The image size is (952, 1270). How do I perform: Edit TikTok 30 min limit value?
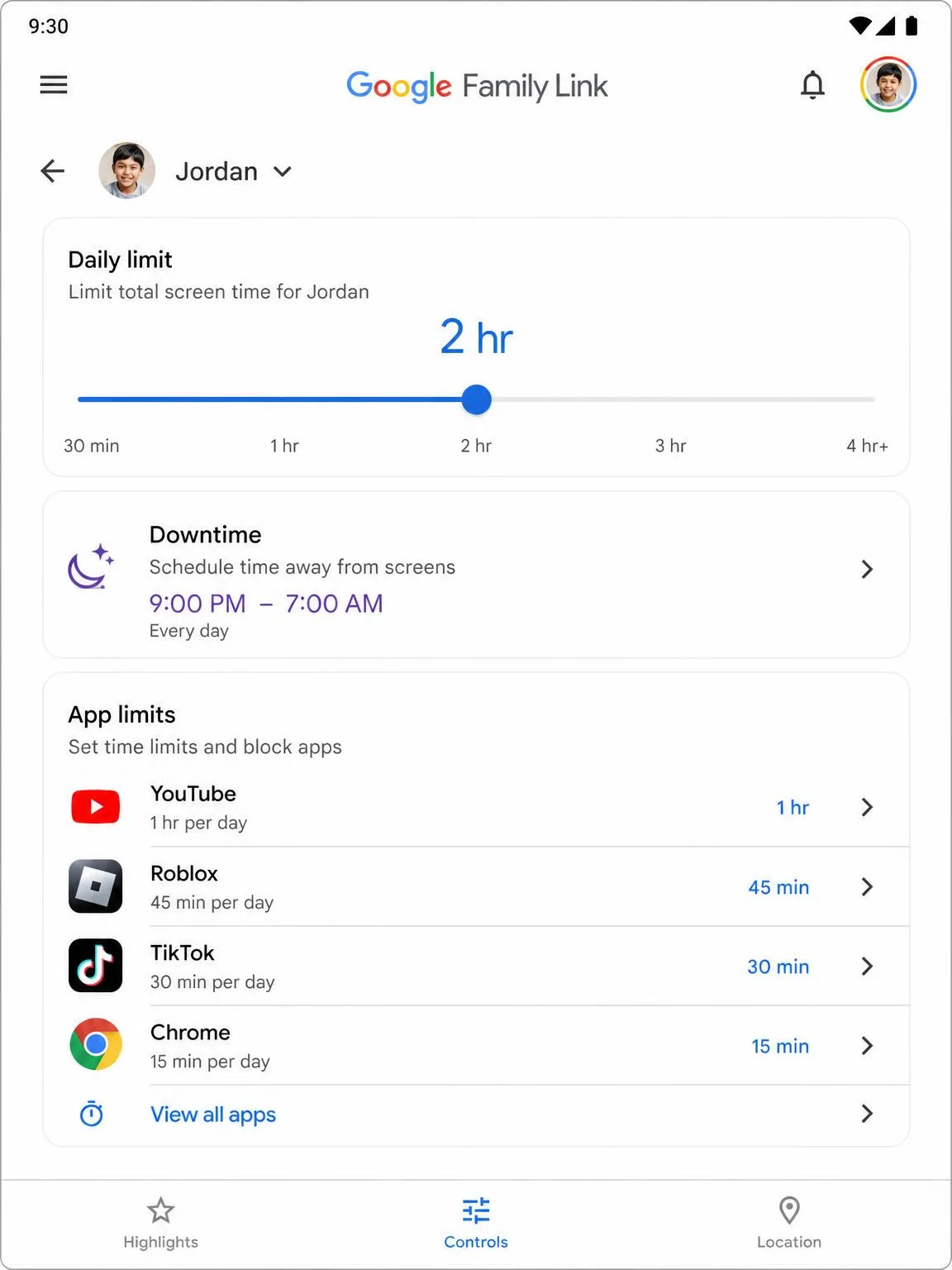778,967
